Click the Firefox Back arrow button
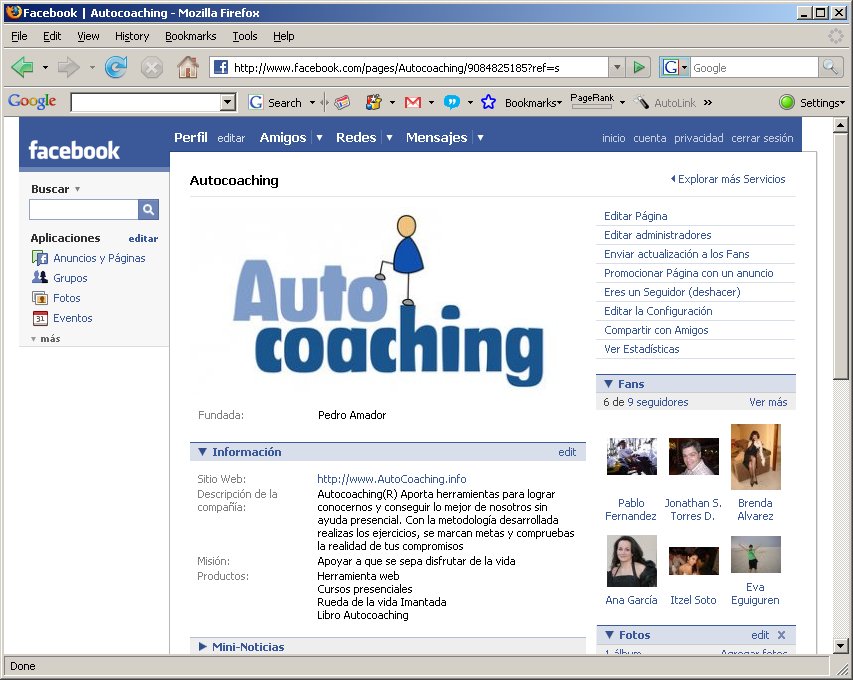 coord(22,67)
